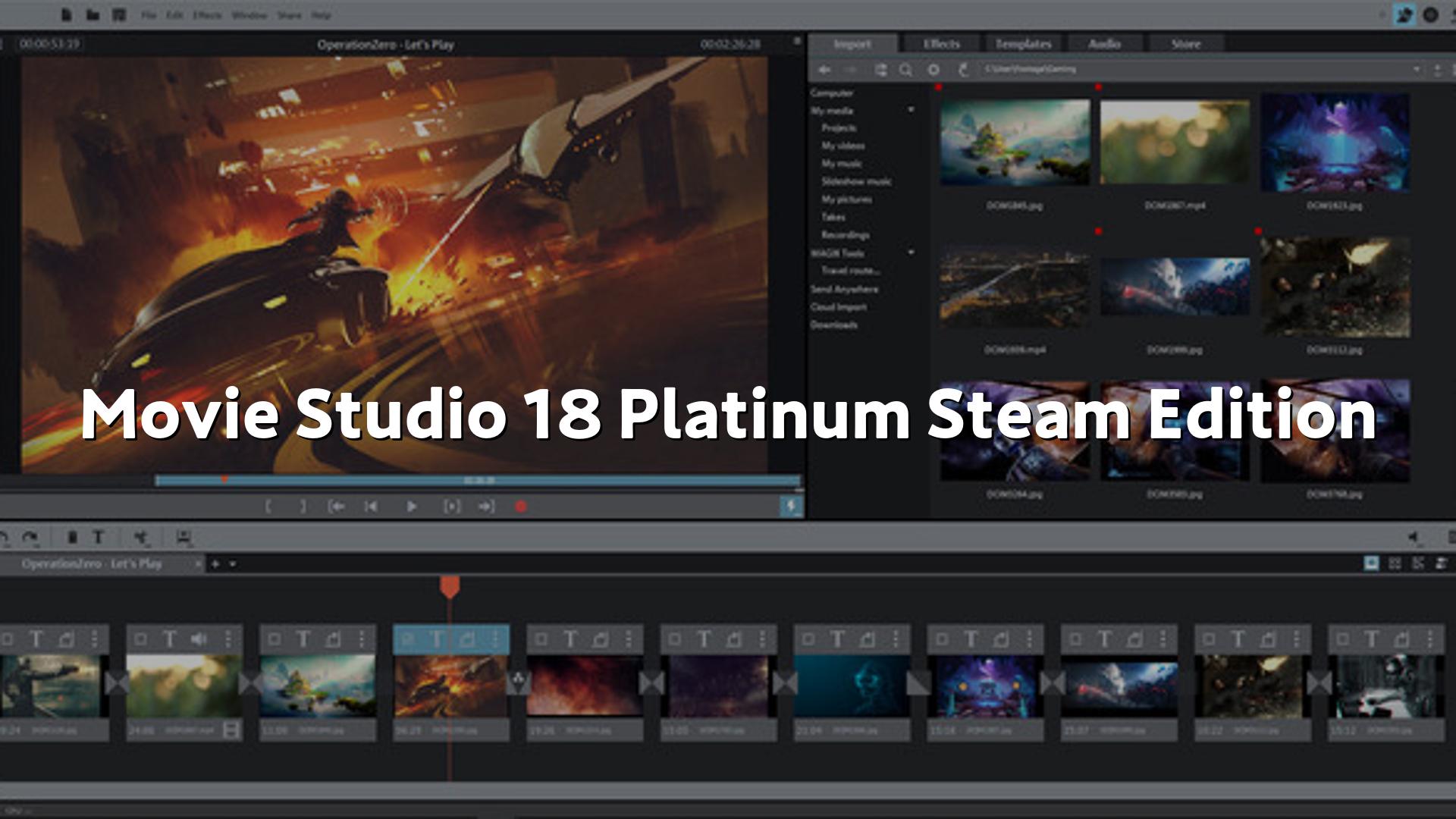Set the range in-point bracket
This screenshot has width=1456, height=819.
(268, 507)
